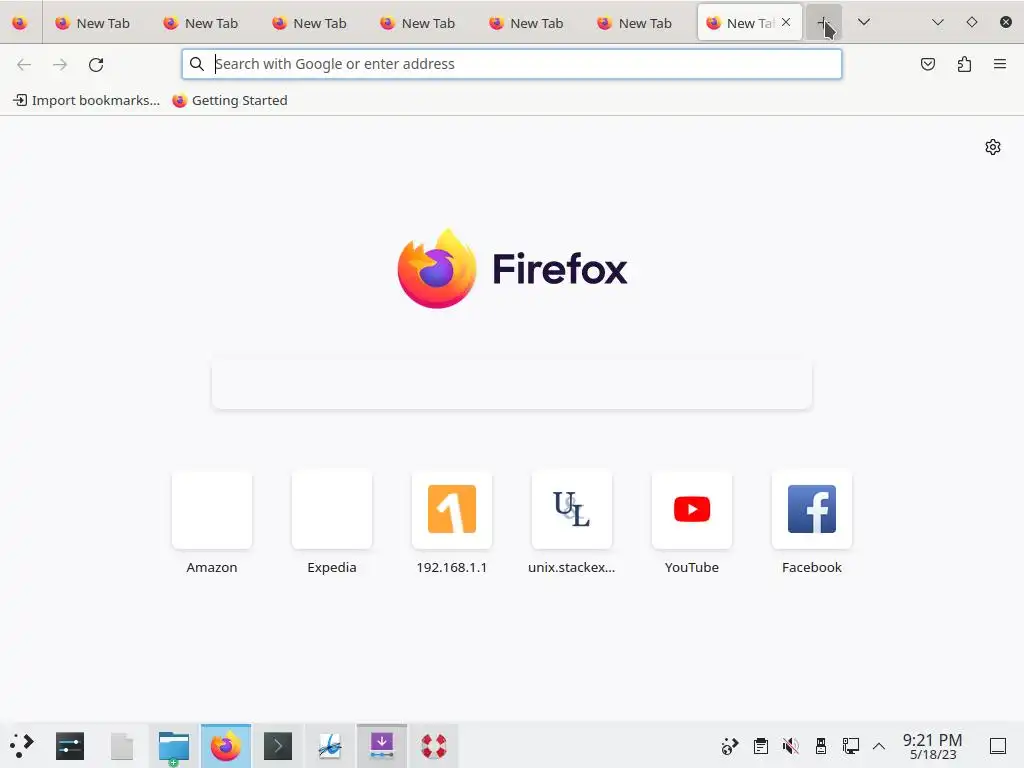Reload the current page
The image size is (1024, 768).
click(96, 64)
